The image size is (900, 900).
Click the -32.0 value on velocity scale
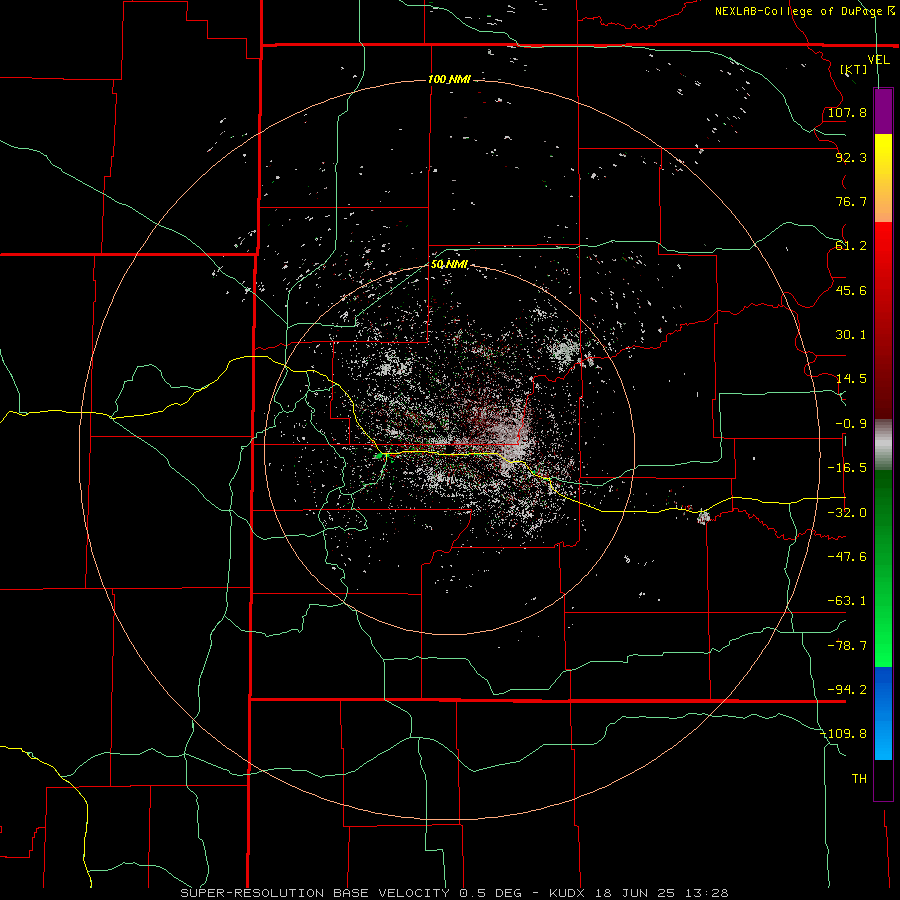pyautogui.click(x=847, y=513)
